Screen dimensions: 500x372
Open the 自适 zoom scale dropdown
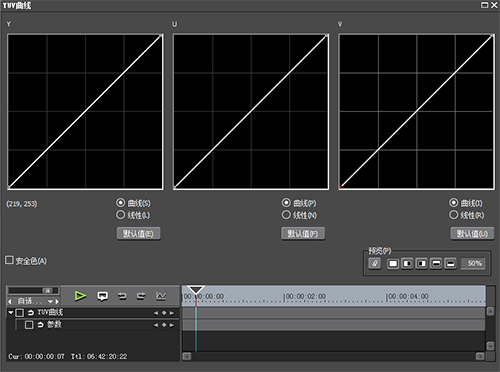[50, 301]
